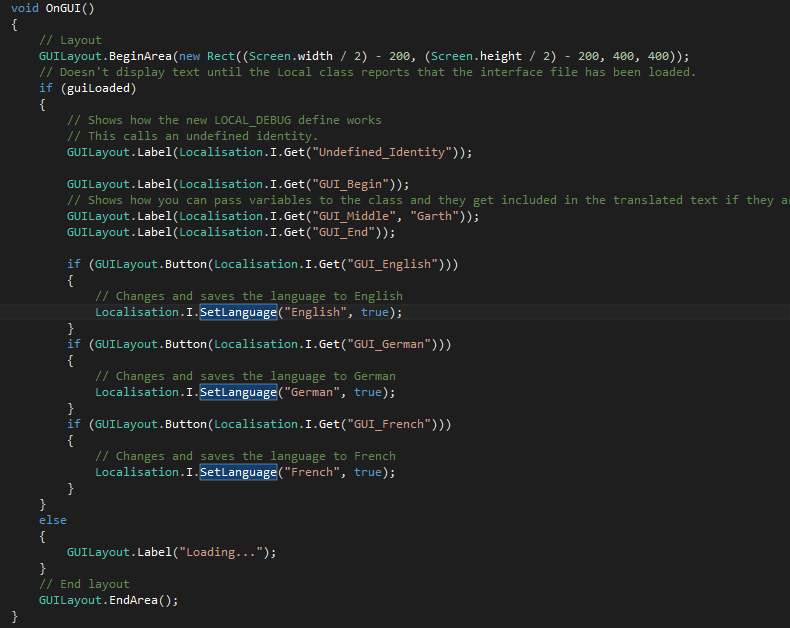Click the "GUI_English" button string
This screenshot has width=790, height=628.
[x=392, y=264]
